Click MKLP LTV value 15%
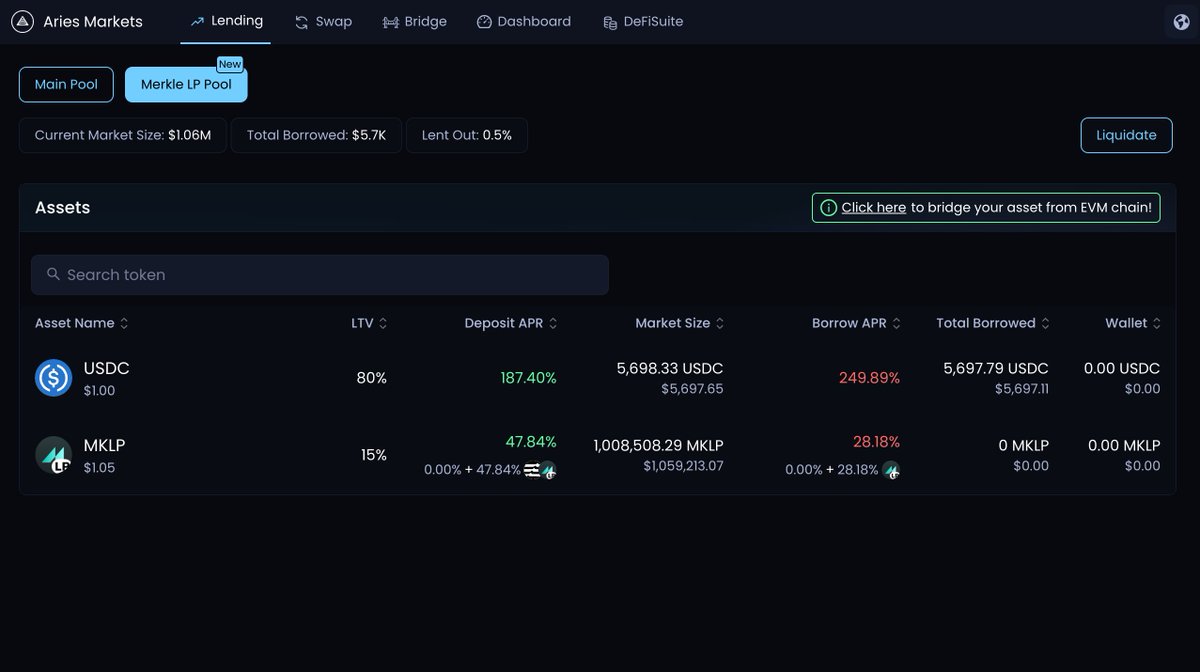Viewport: 1200px width, 672px height. (x=374, y=455)
